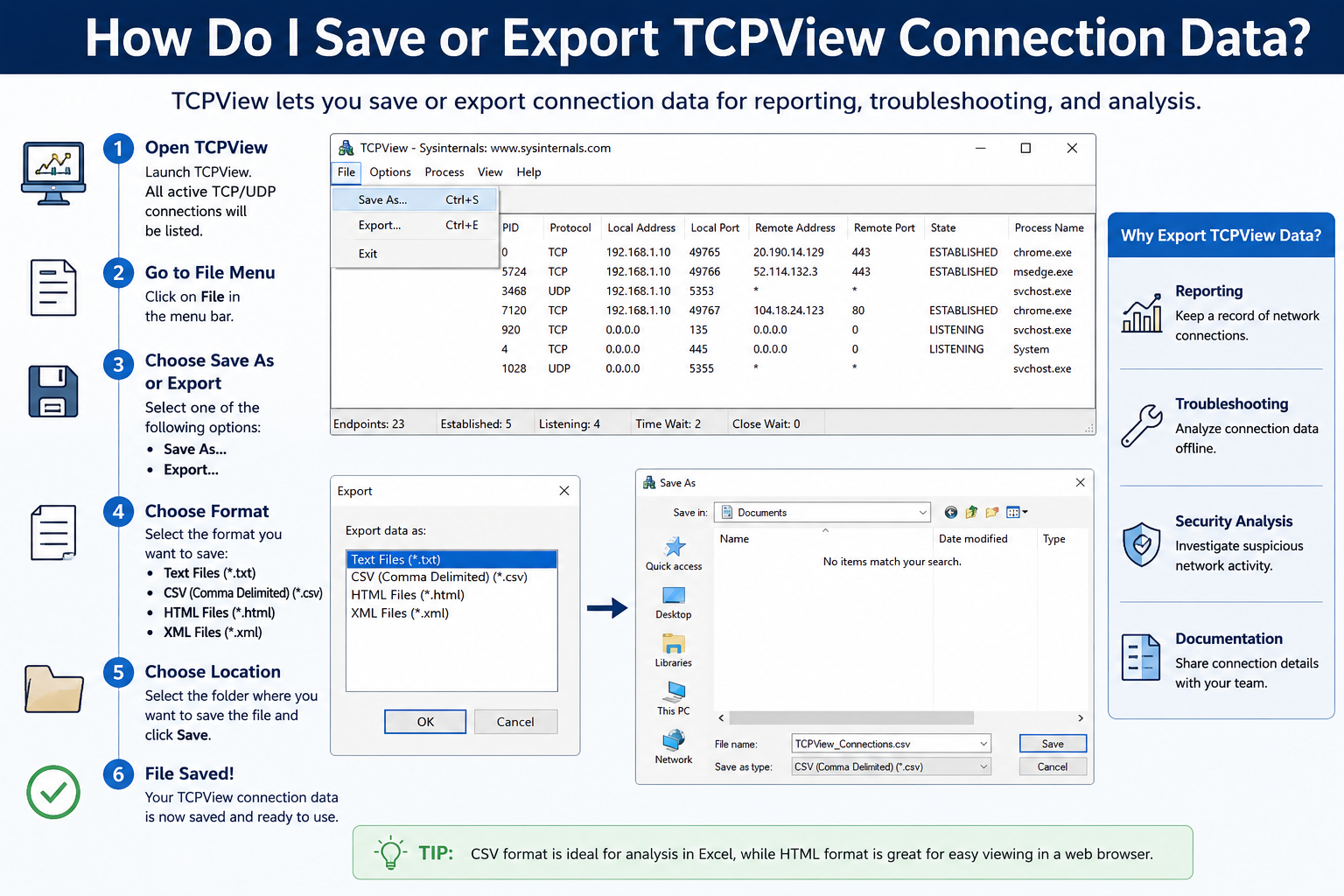Click the Quick access star icon
The height and width of the screenshot is (896, 1344).
tap(675, 547)
